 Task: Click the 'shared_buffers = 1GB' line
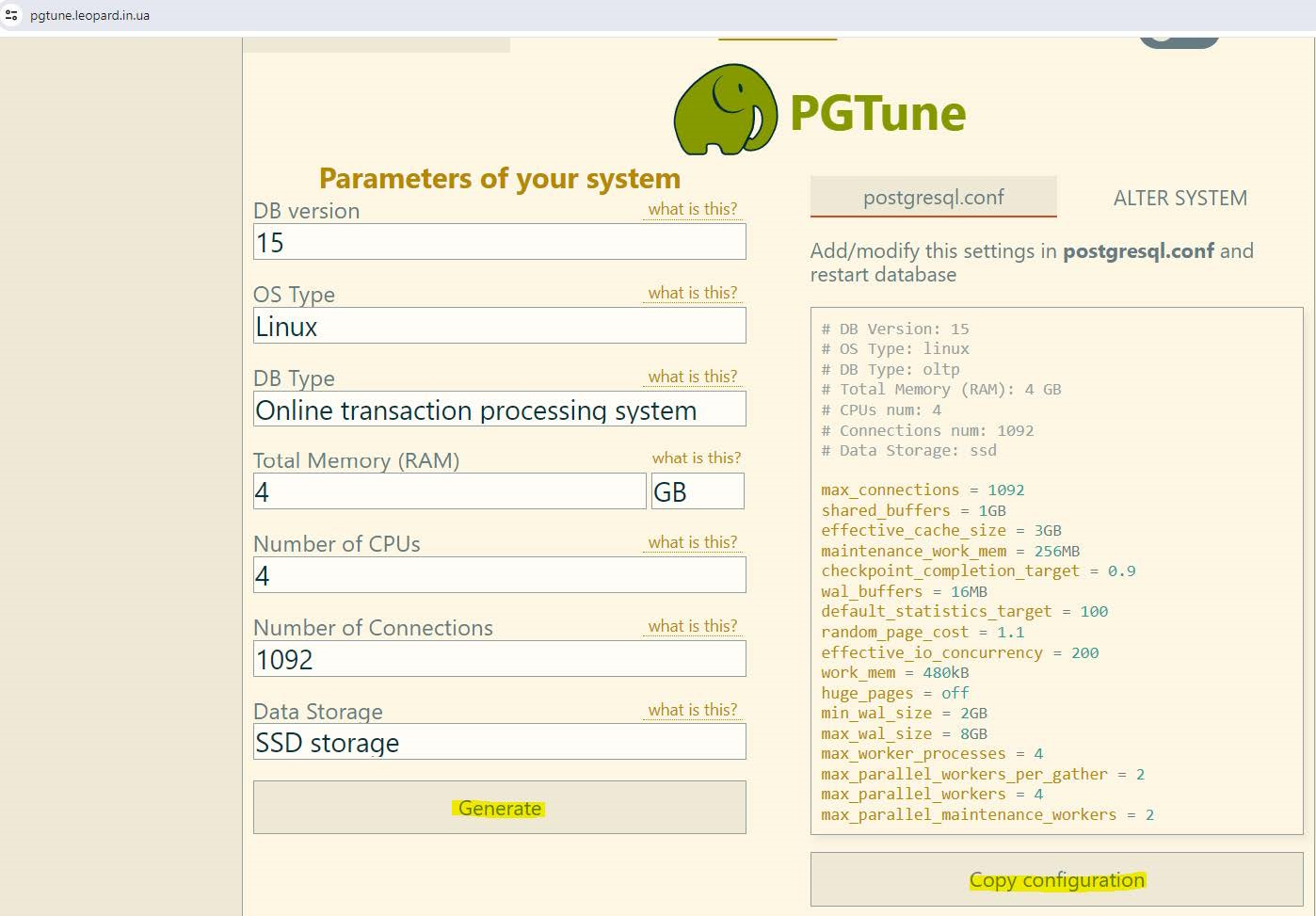[x=913, y=510]
